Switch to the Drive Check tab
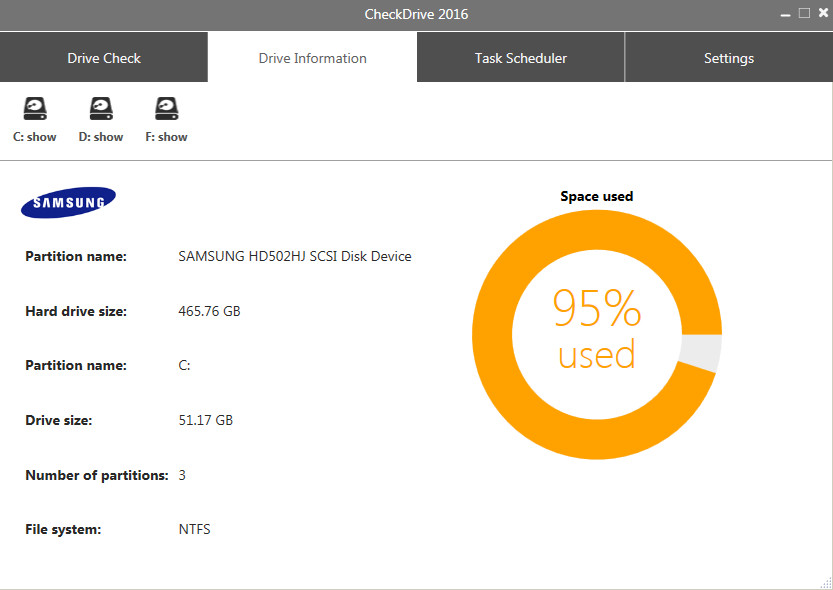Screen dimensions: 833x590 pos(104,57)
